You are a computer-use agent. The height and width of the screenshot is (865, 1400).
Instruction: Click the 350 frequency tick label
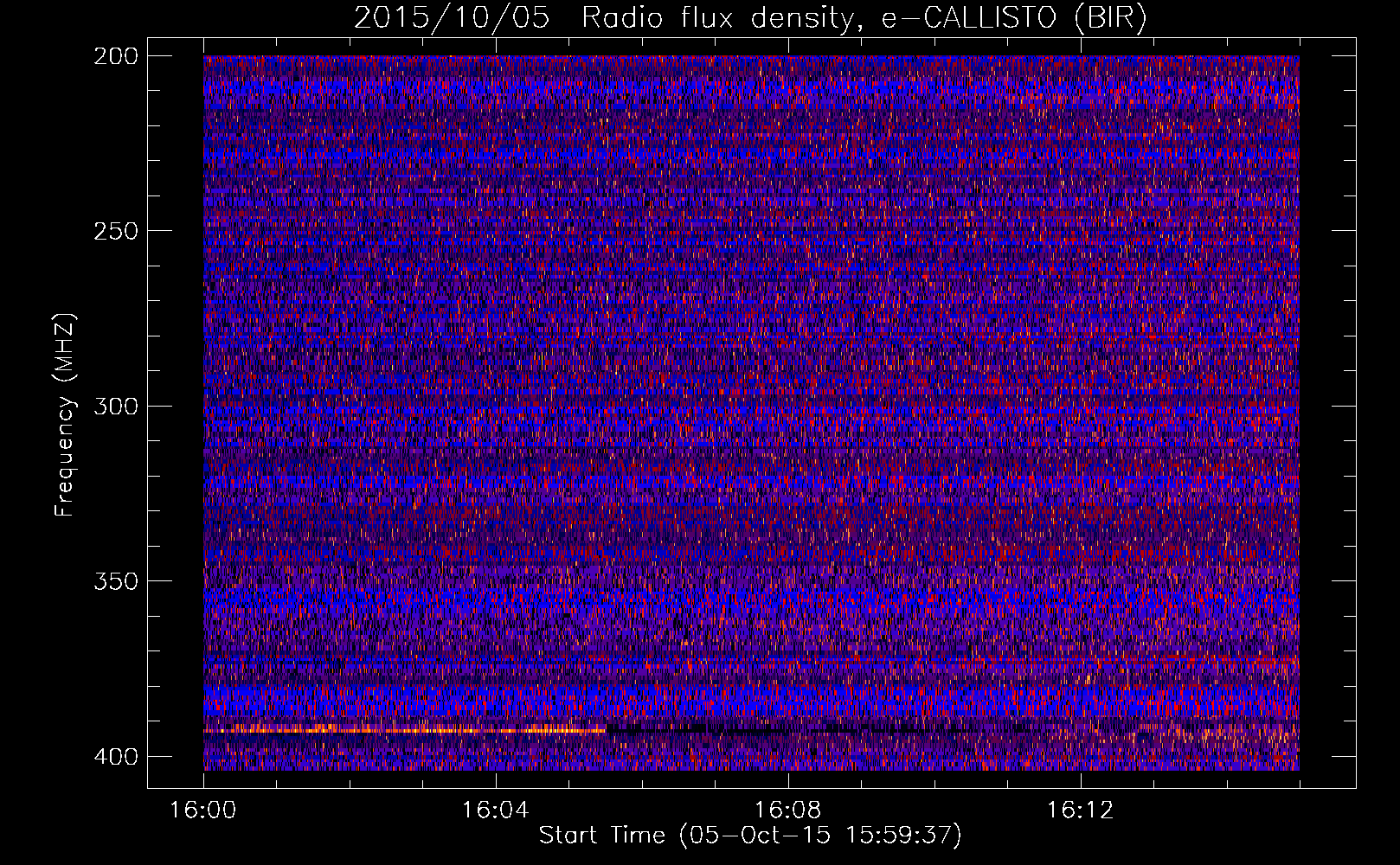click(115, 580)
